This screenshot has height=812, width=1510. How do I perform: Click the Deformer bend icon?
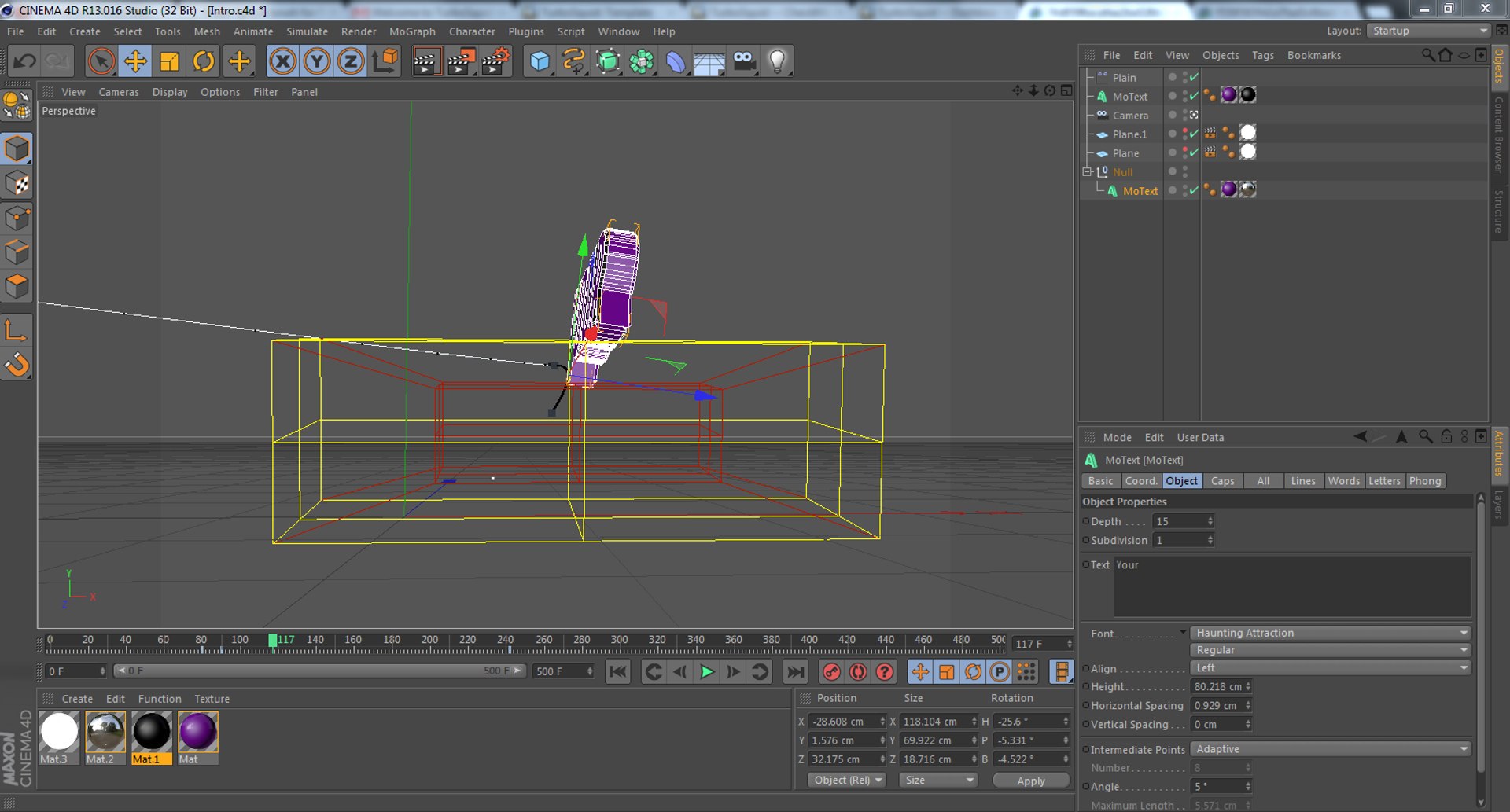(x=675, y=61)
